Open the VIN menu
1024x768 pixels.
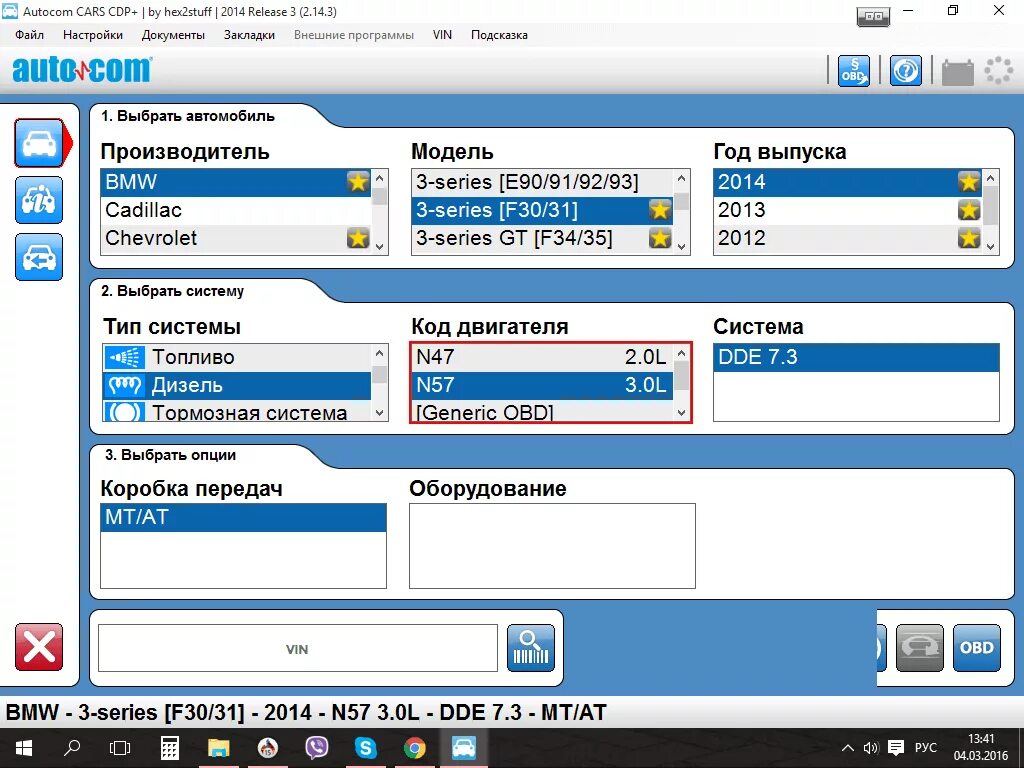(442, 35)
